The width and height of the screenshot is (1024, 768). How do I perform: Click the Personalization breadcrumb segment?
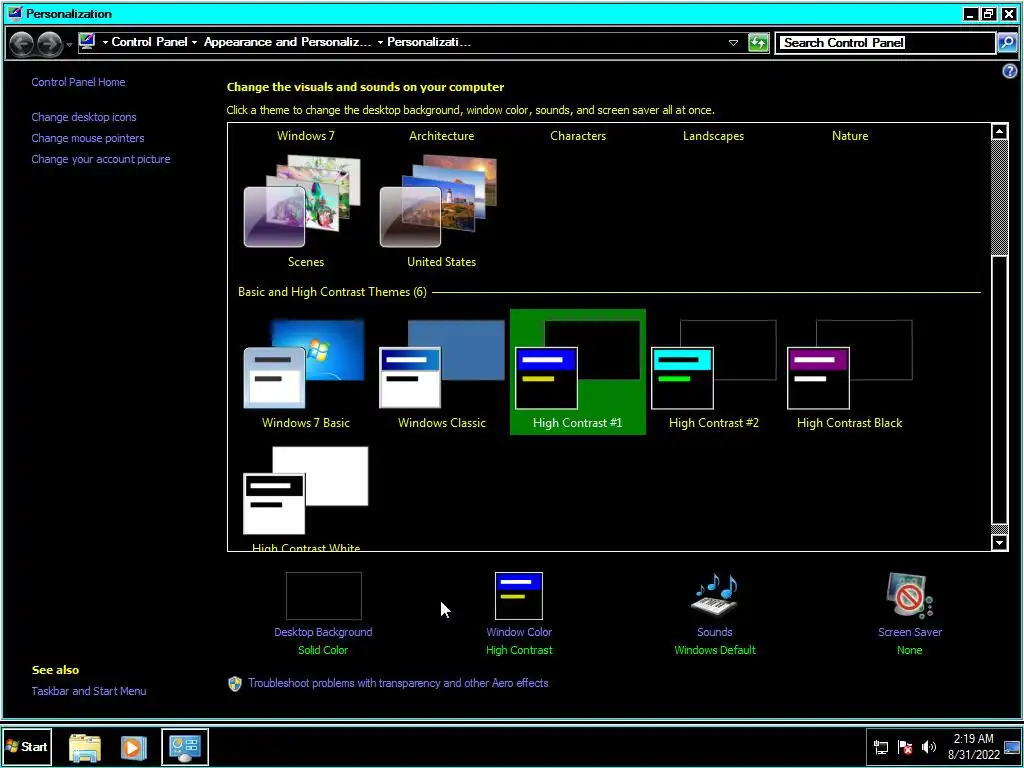[x=429, y=42]
